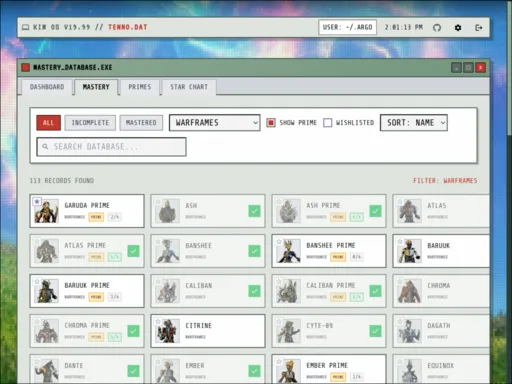
Task: Open the Warframes category dropdown
Action: pos(214,123)
